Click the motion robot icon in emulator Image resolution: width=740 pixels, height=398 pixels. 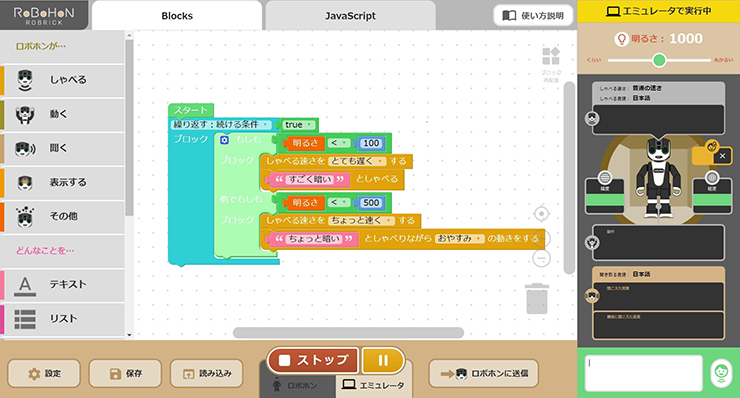[592, 242]
